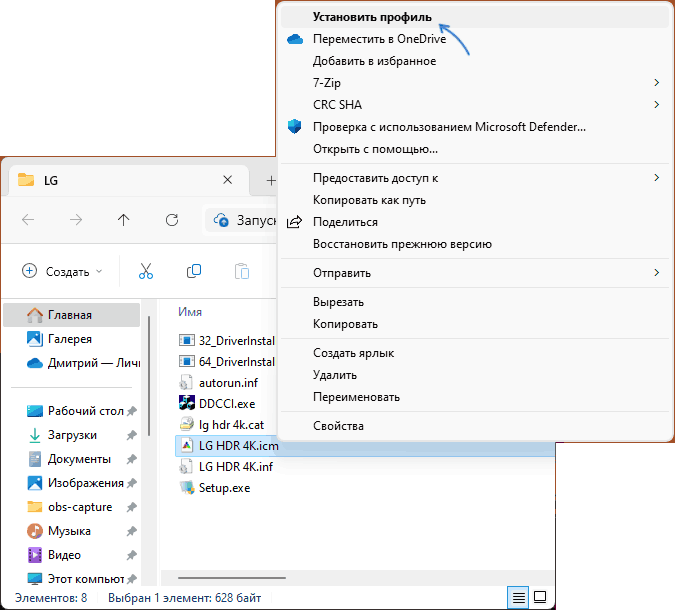Run 'Проверка с использованием Microsoft Defender'
Screen dimensions: 675x610
click(475, 127)
